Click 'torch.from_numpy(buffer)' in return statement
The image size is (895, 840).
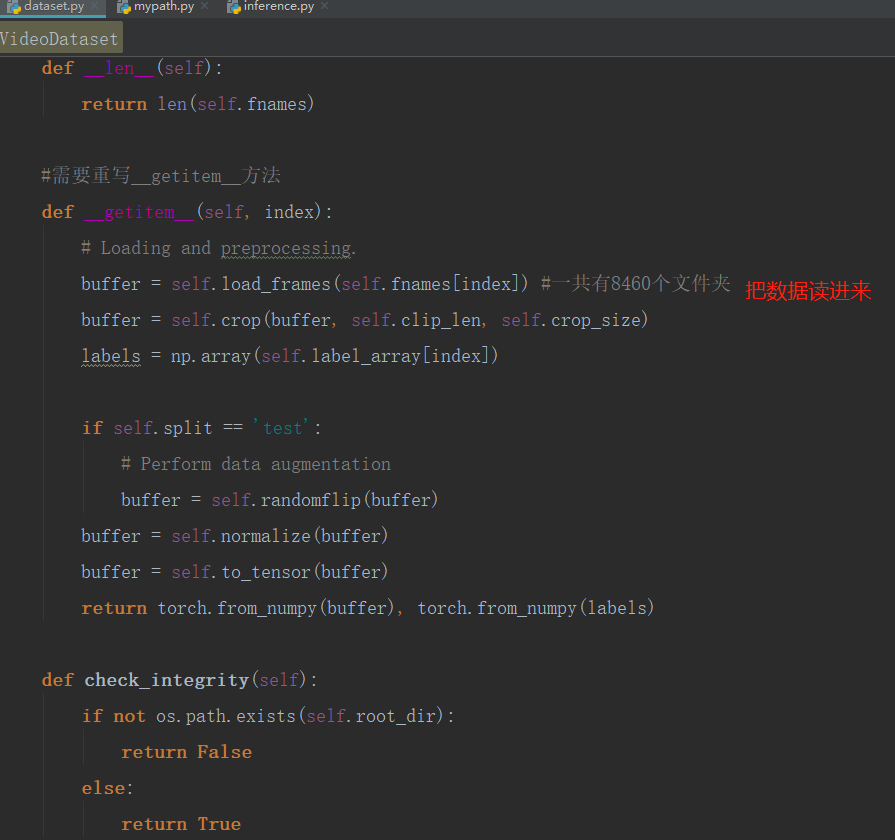[276, 608]
